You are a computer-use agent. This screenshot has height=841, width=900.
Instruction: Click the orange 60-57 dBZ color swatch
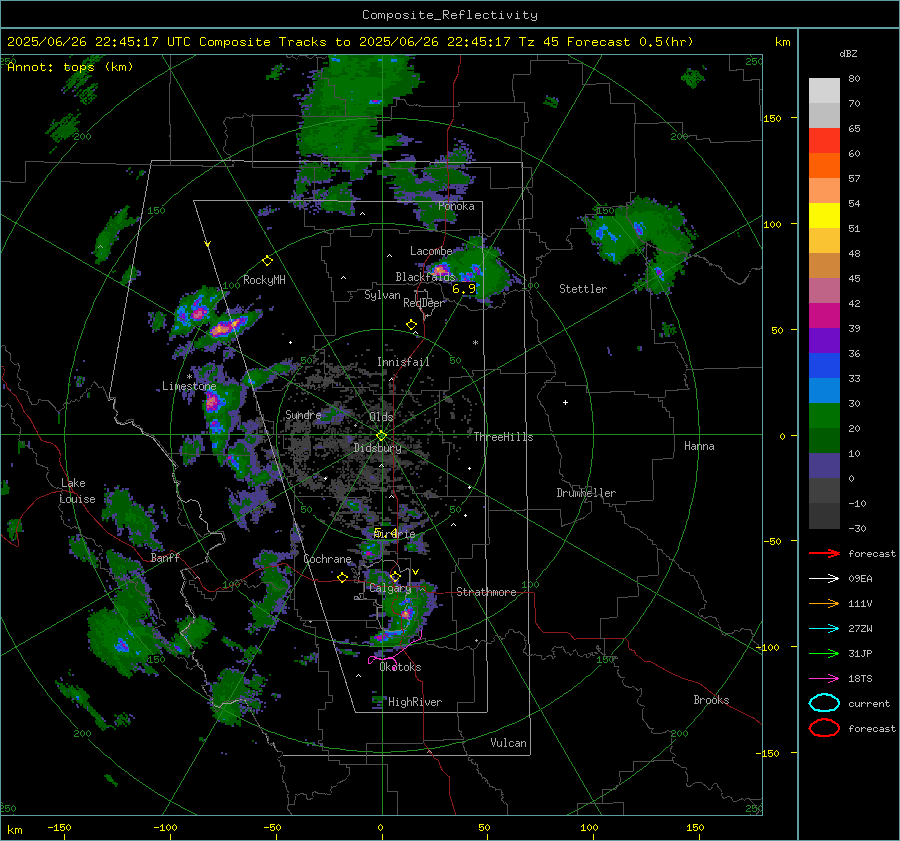pos(824,166)
